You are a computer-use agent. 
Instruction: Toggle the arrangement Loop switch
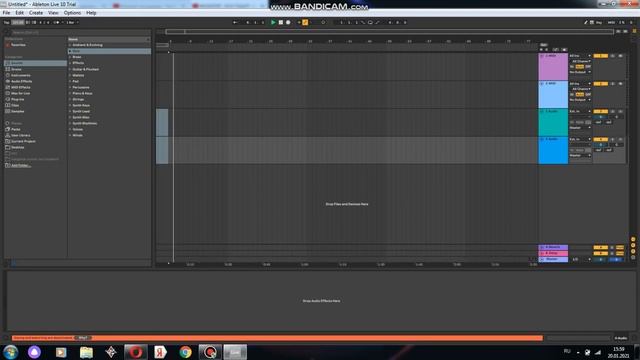(x=370, y=22)
